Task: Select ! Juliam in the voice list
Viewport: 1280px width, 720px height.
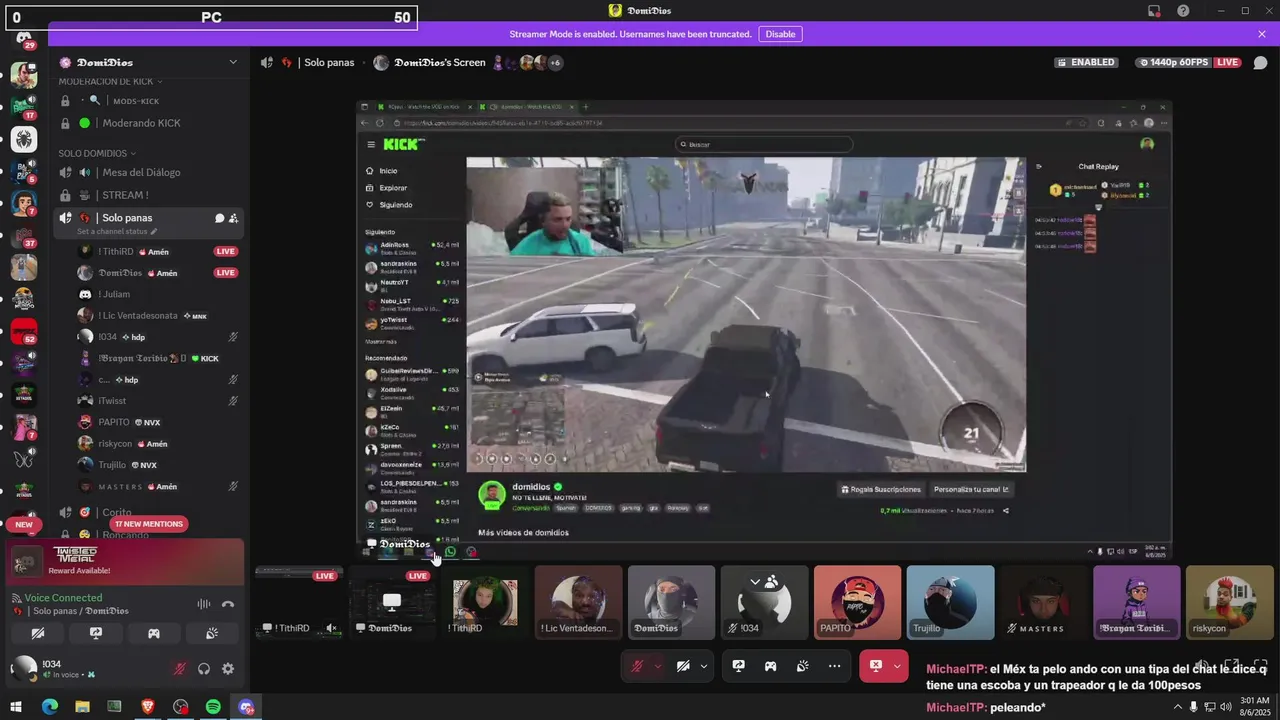Action: [158, 294]
